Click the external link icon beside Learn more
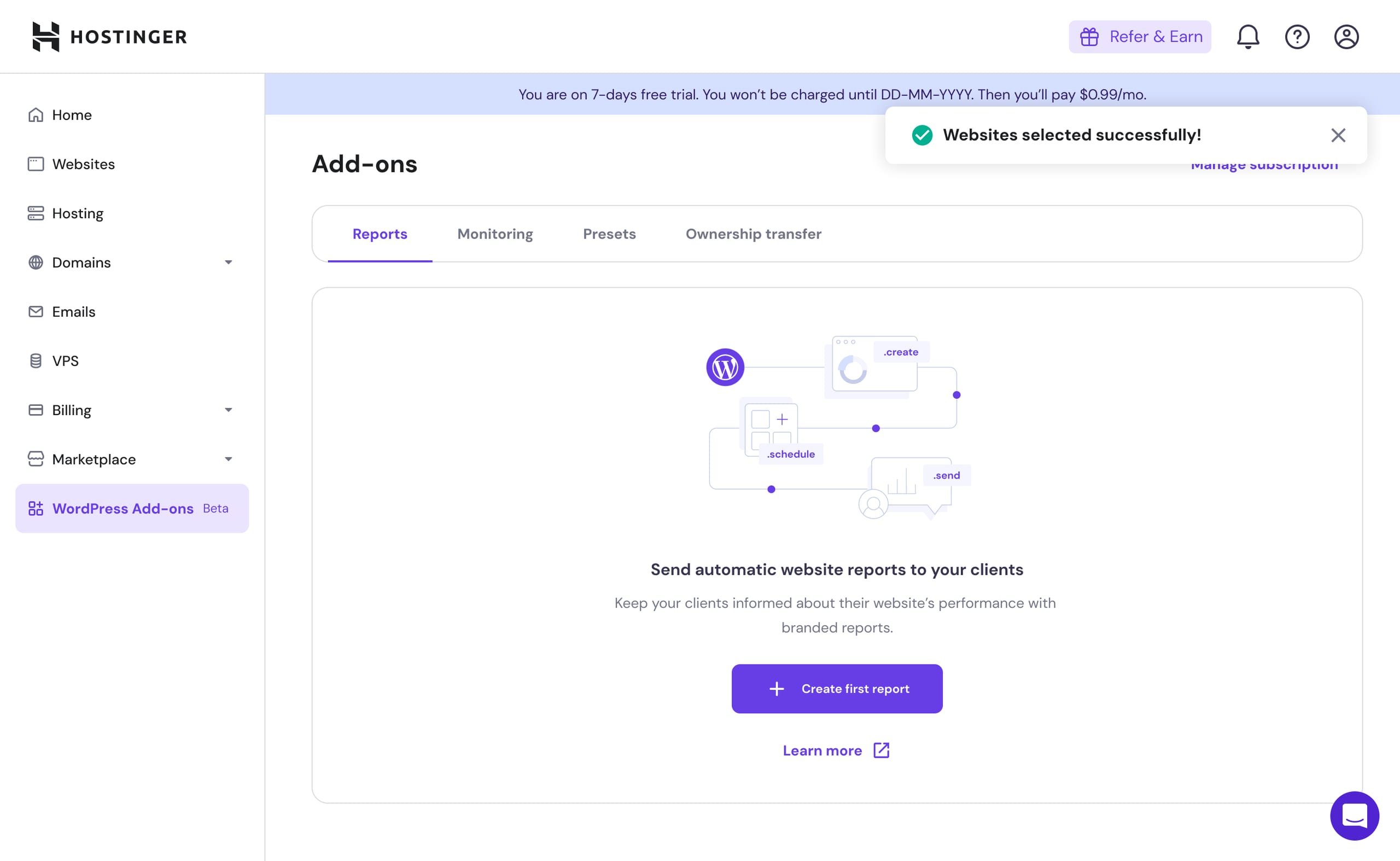 tap(882, 751)
